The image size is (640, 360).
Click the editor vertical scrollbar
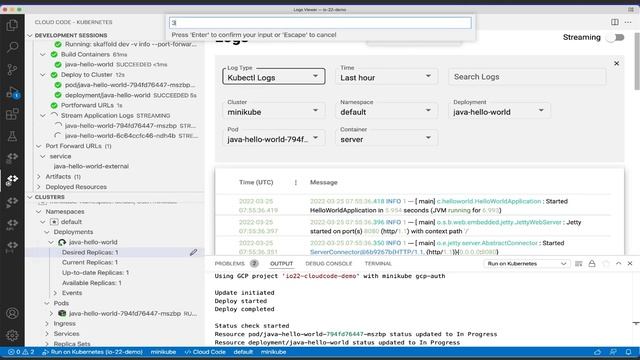636,61
